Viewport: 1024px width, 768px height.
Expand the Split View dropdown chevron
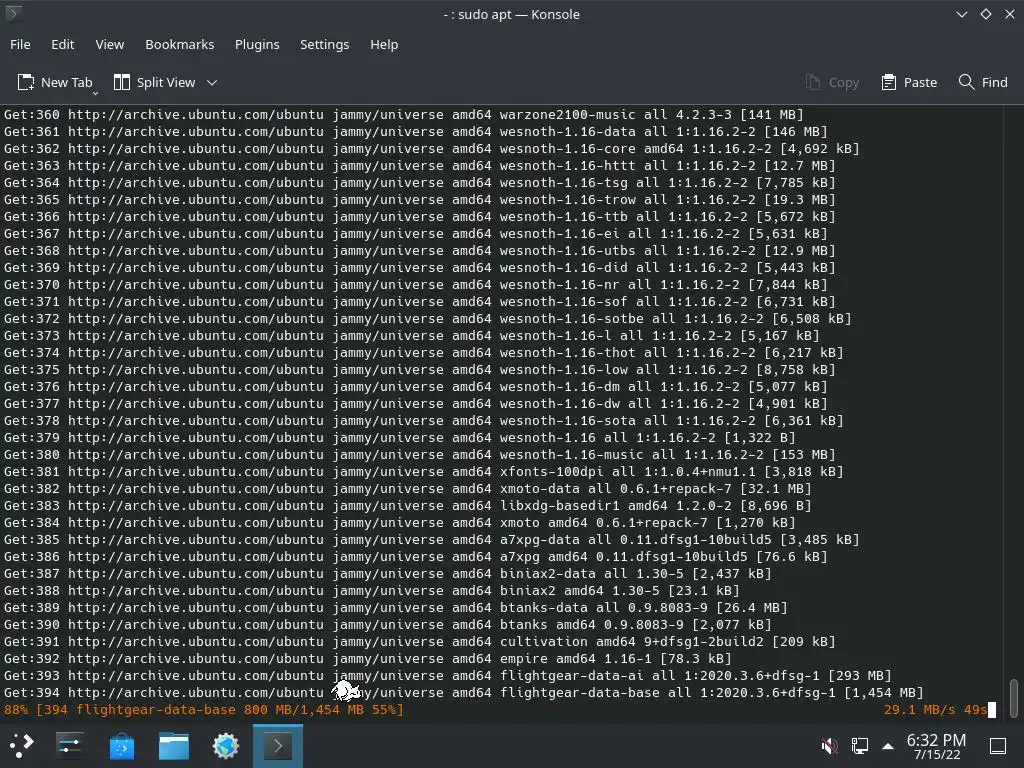(x=212, y=82)
